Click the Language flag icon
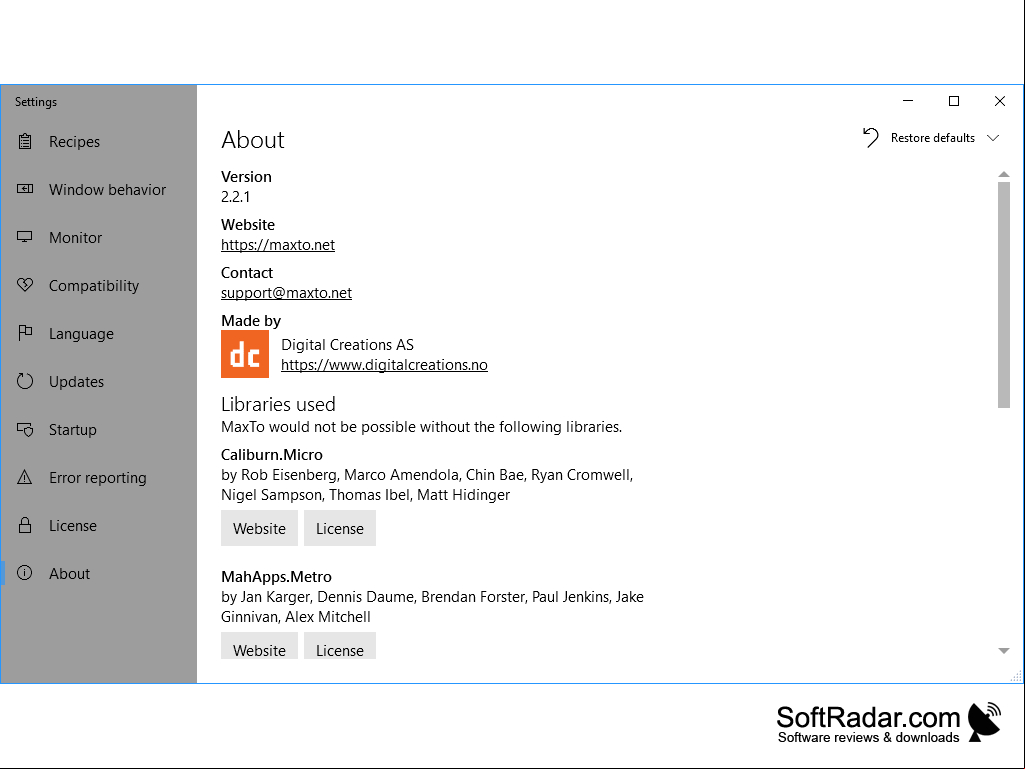 25,333
